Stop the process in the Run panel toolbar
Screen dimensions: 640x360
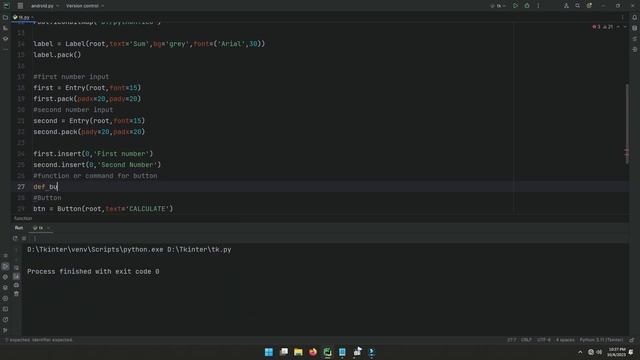(24, 238)
